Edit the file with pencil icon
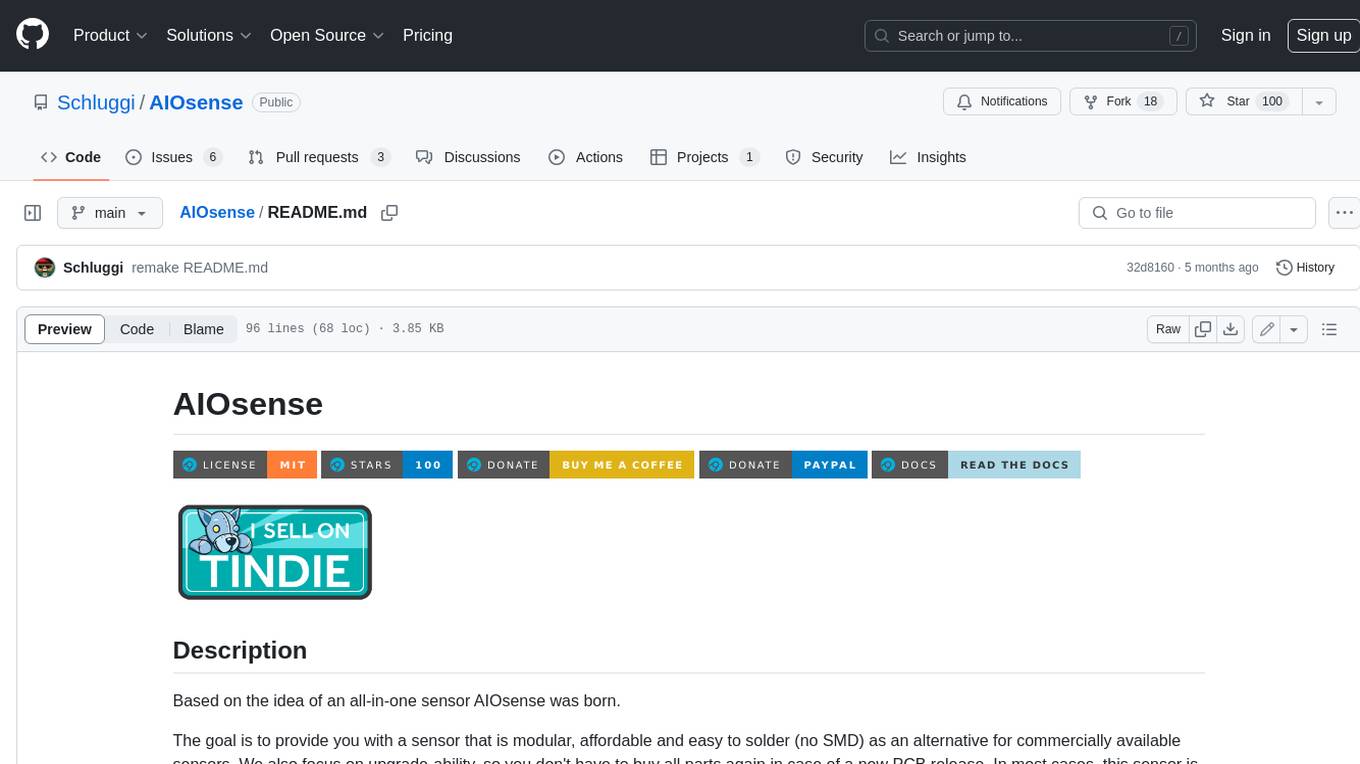This screenshot has height=764, width=1360. (1267, 329)
